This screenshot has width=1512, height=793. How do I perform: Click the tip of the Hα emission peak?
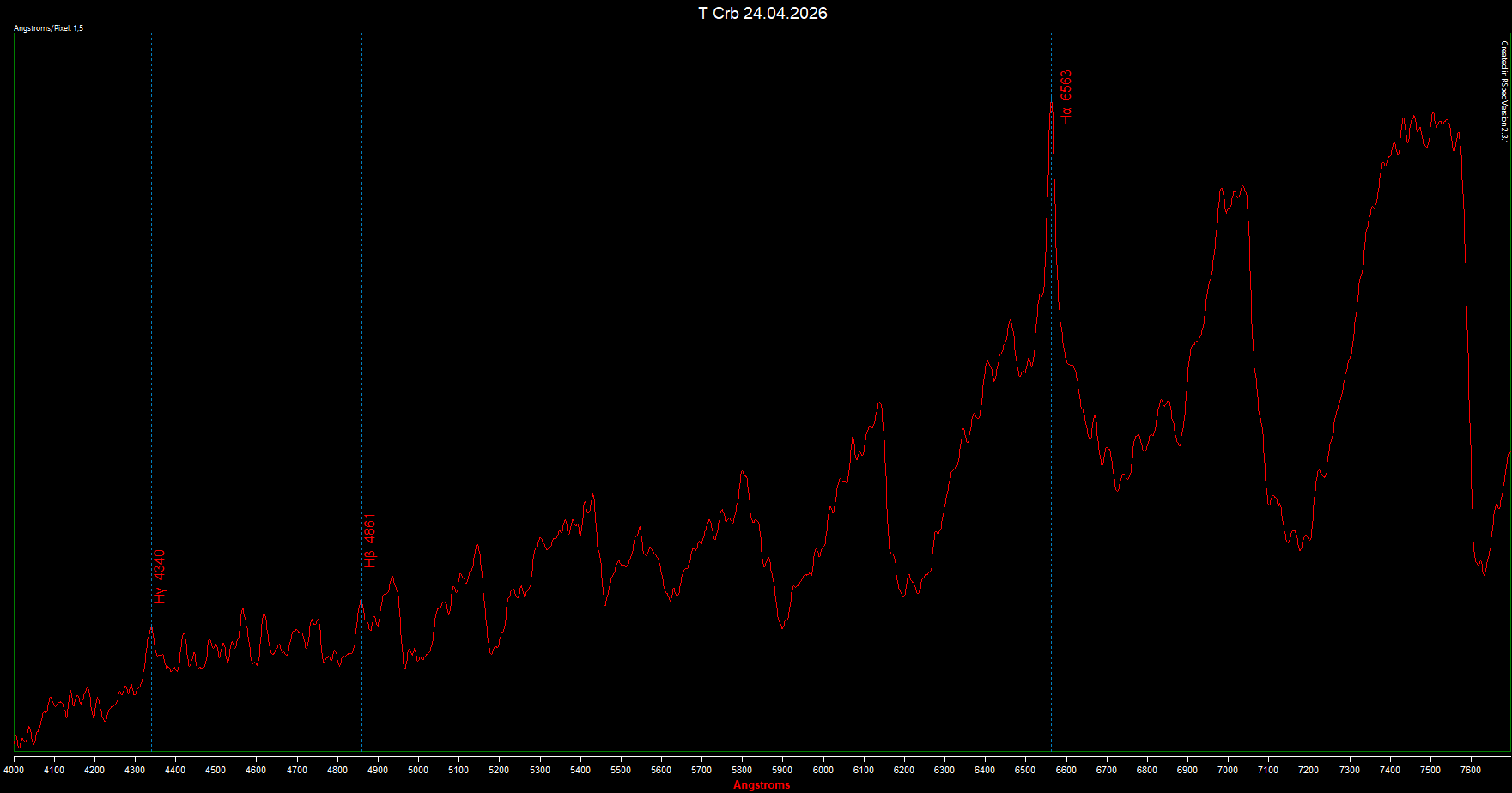click(x=1051, y=105)
